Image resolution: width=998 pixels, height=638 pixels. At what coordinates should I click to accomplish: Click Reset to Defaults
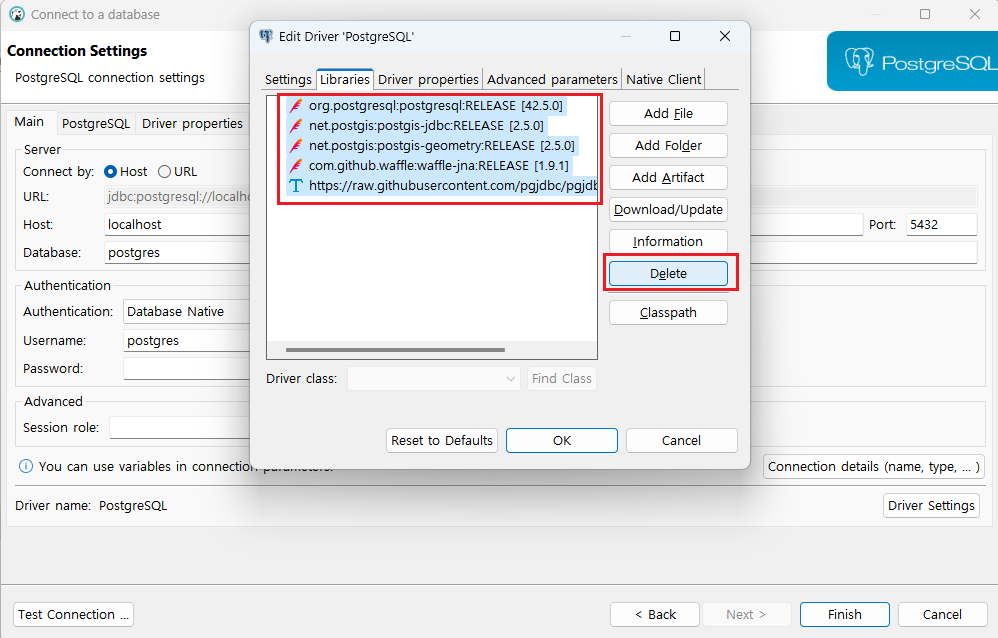pos(442,441)
